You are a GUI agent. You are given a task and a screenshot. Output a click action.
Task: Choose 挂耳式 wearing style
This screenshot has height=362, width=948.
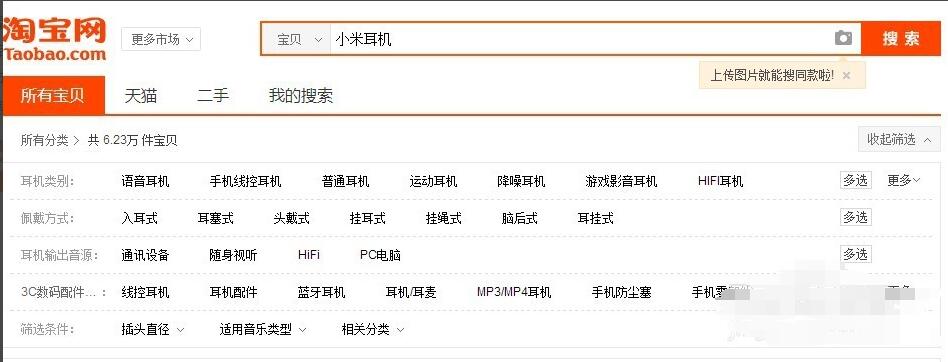(368, 218)
